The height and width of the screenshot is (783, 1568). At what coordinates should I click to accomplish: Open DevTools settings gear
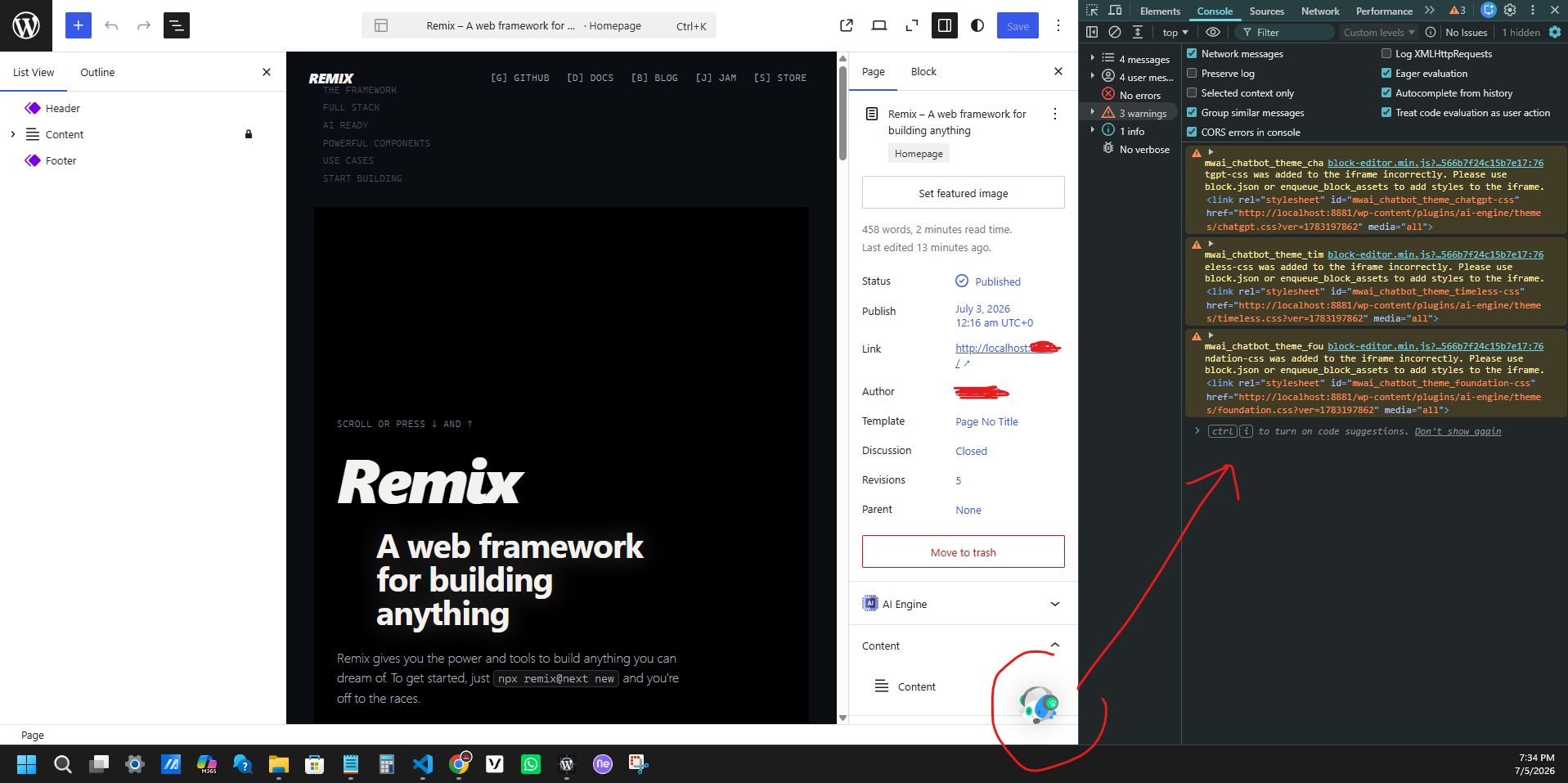tap(1510, 11)
